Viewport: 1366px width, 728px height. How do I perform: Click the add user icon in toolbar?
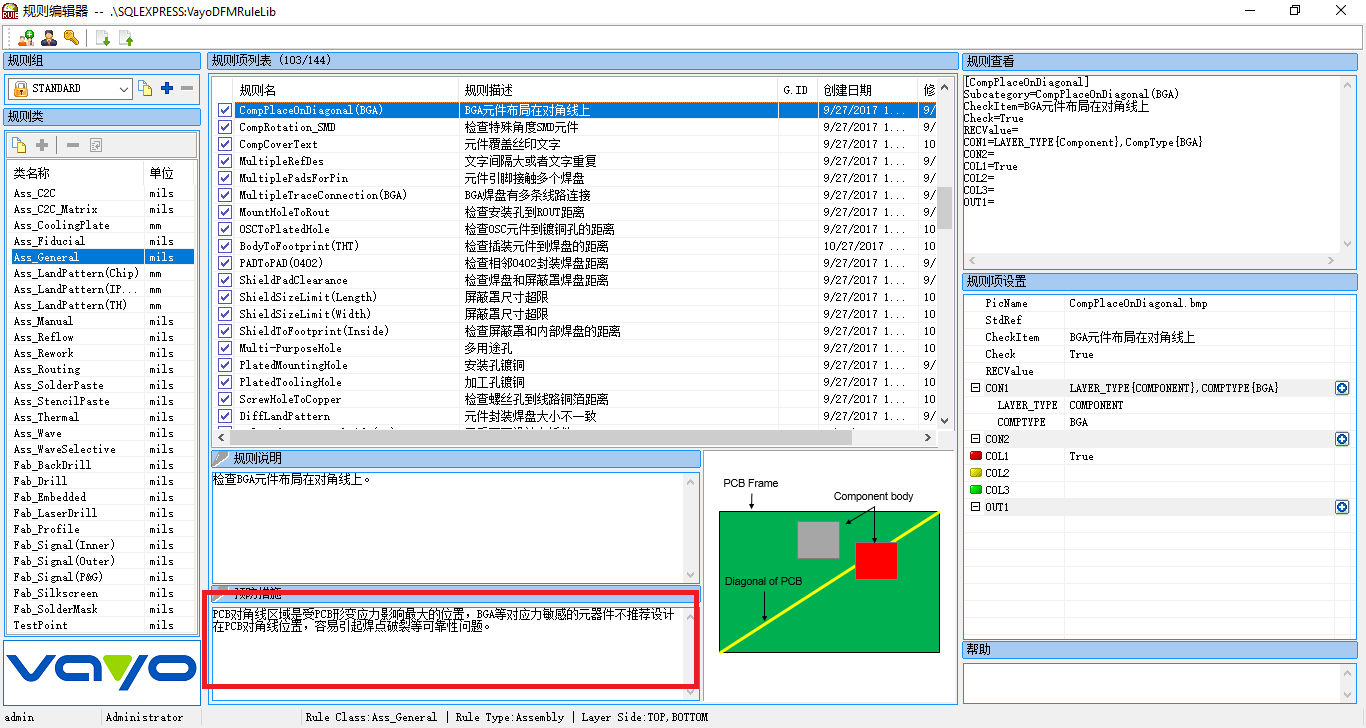coord(27,38)
